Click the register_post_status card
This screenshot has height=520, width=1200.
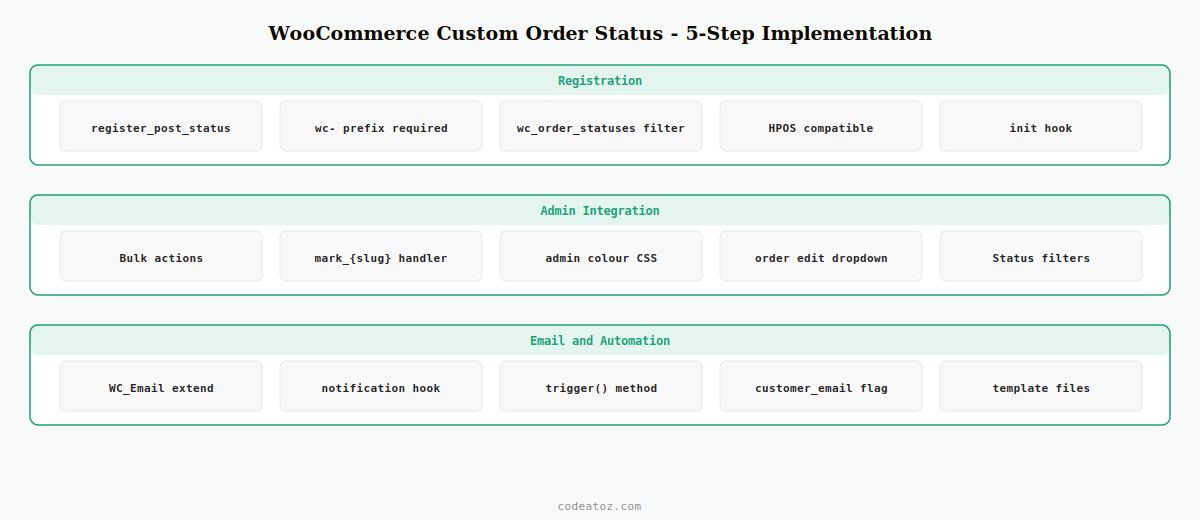pos(161,126)
